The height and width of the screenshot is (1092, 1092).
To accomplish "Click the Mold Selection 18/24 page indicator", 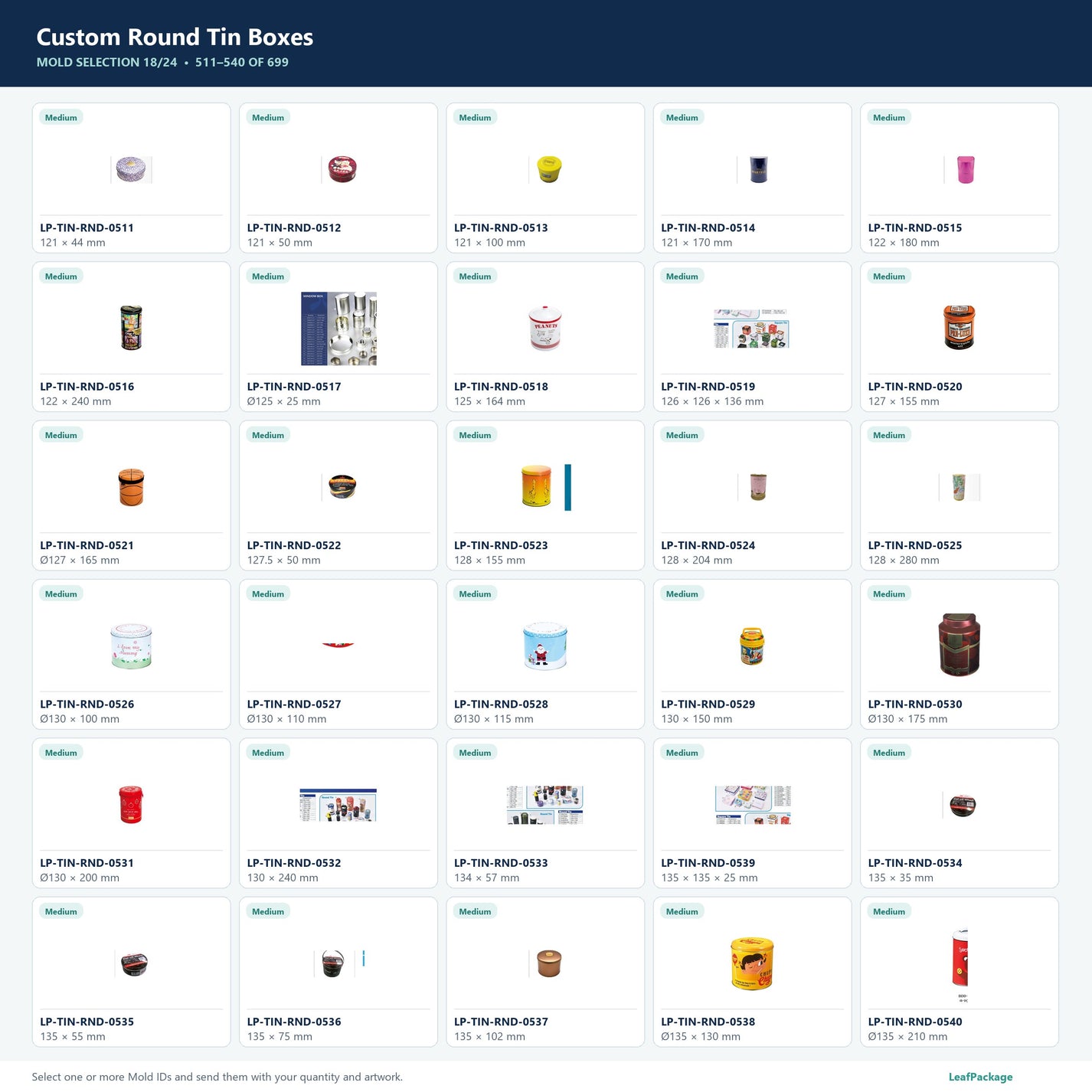I will pos(106,62).
